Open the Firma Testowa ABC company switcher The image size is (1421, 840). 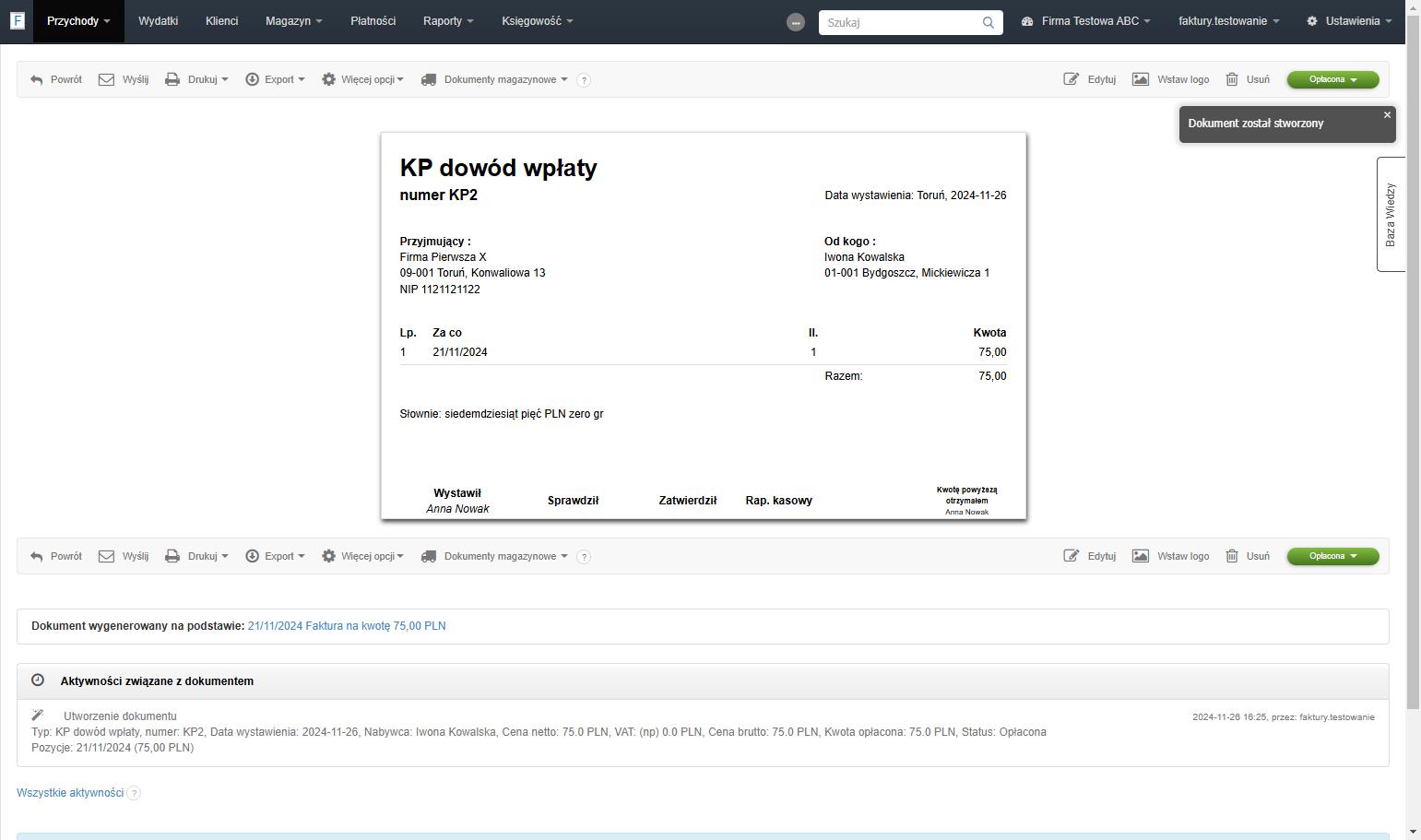pyautogui.click(x=1086, y=21)
